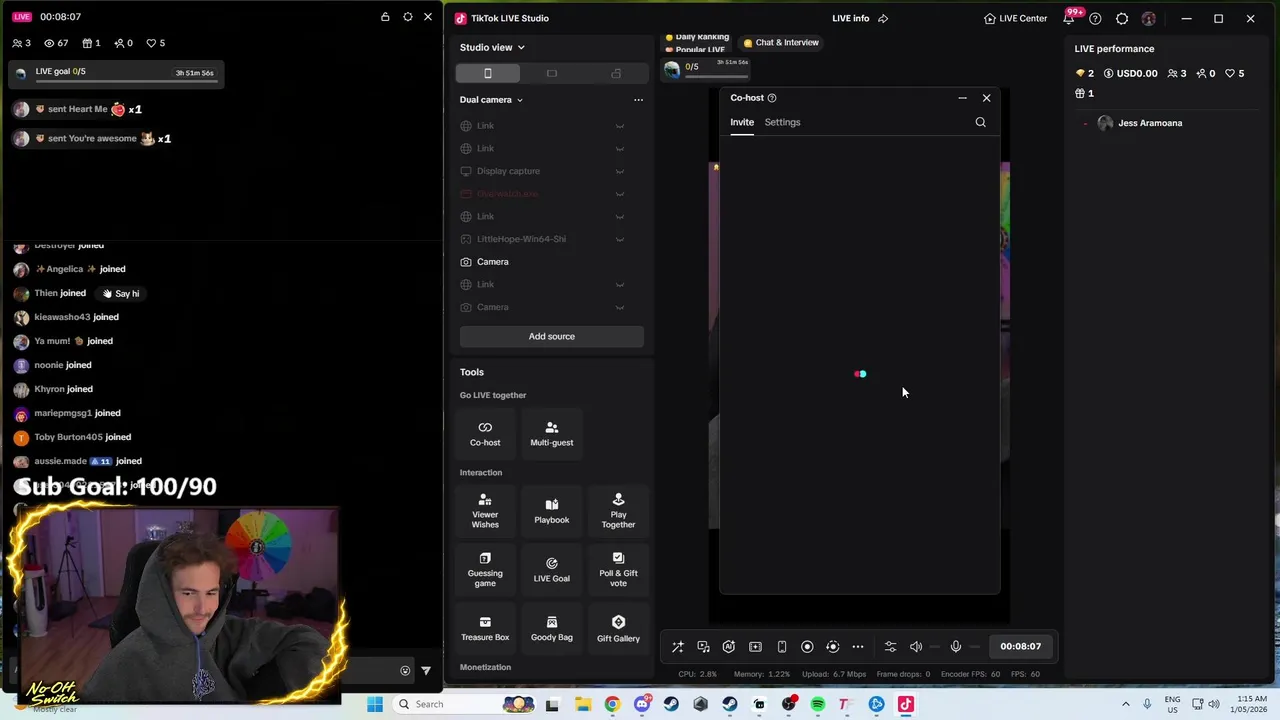This screenshot has height=720, width=1280.
Task: Show the Display capture source
Action: click(620, 171)
